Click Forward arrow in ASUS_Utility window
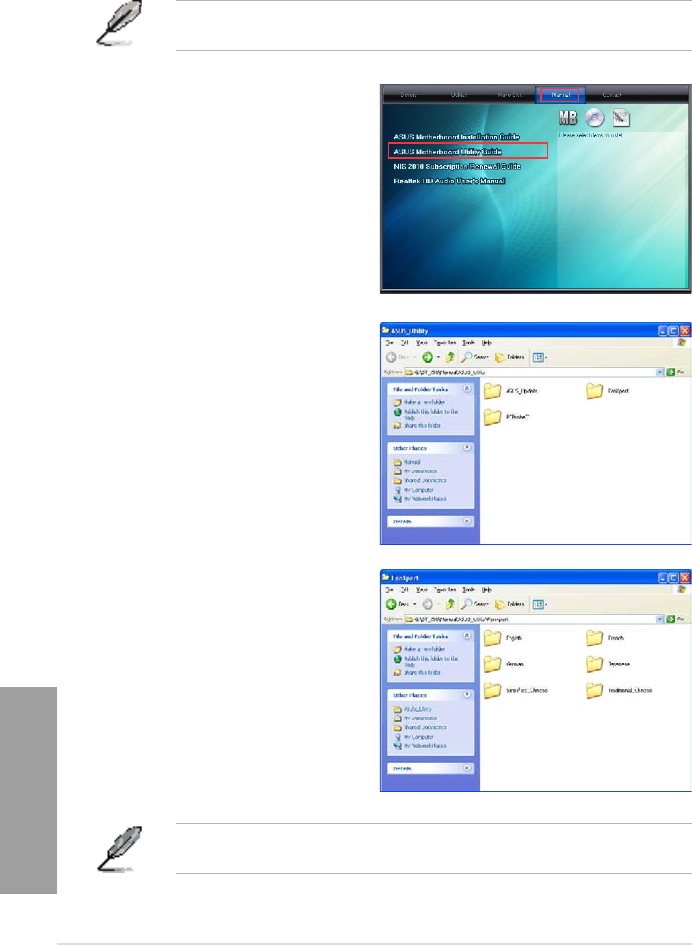 click(427, 357)
